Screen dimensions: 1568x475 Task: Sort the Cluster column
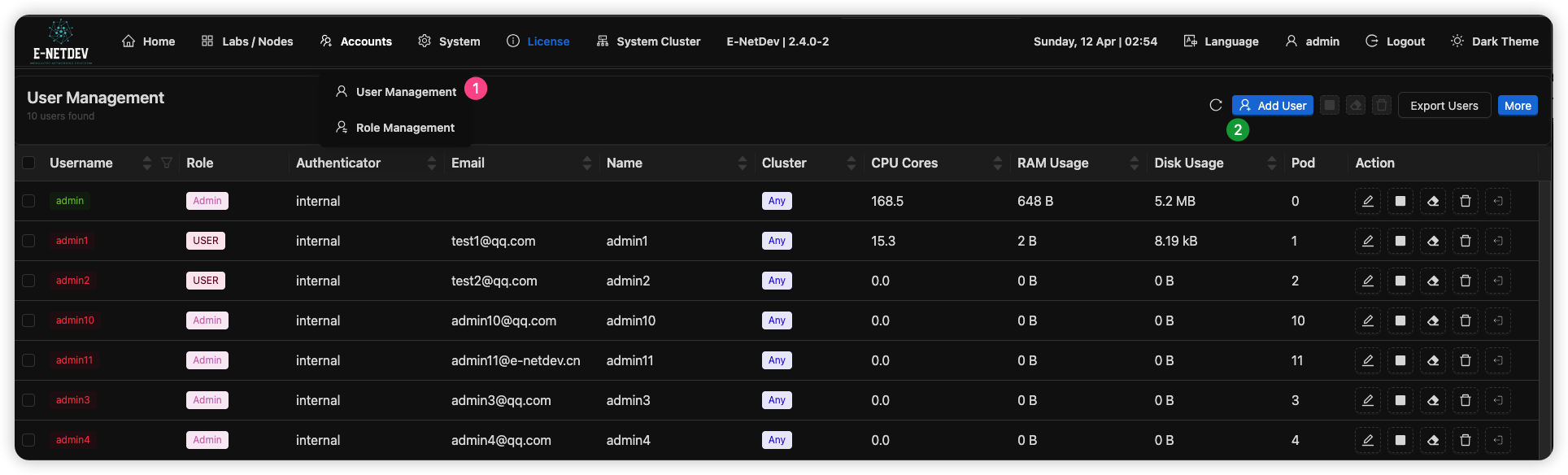[852, 163]
